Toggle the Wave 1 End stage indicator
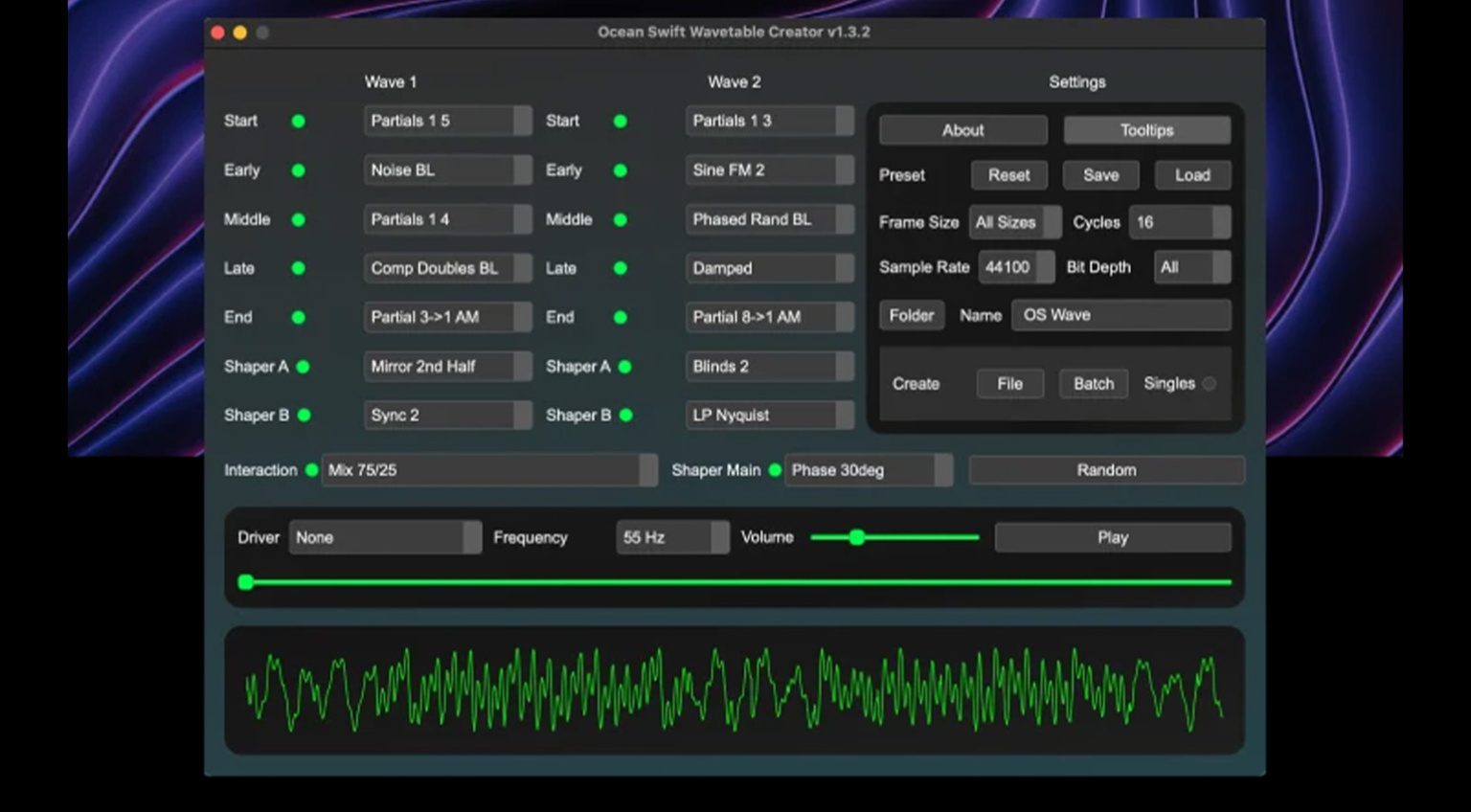 click(299, 317)
